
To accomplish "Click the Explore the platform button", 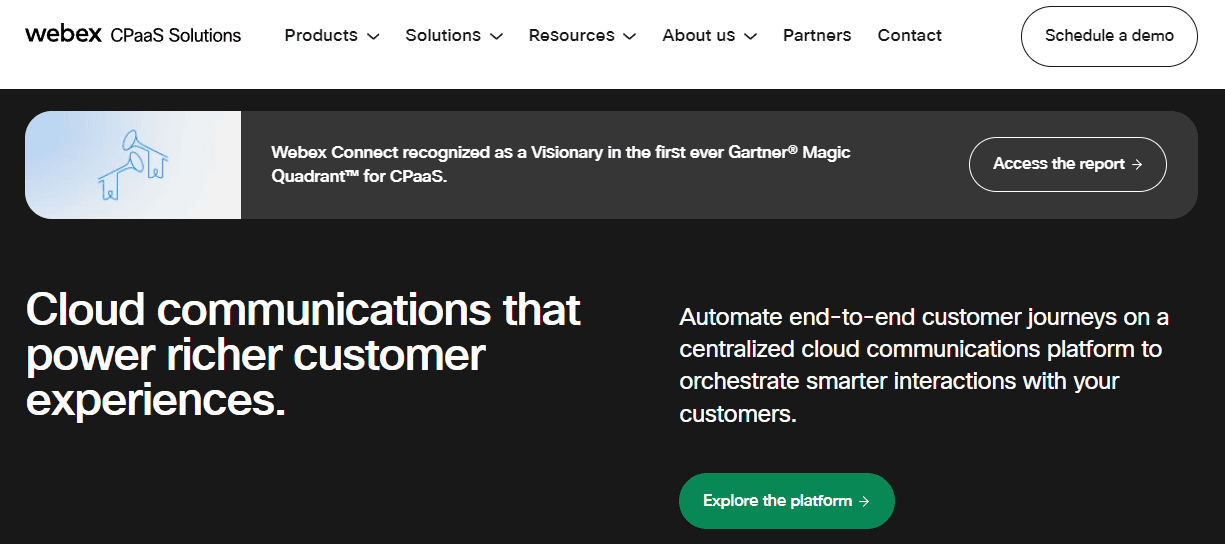I will (x=787, y=501).
